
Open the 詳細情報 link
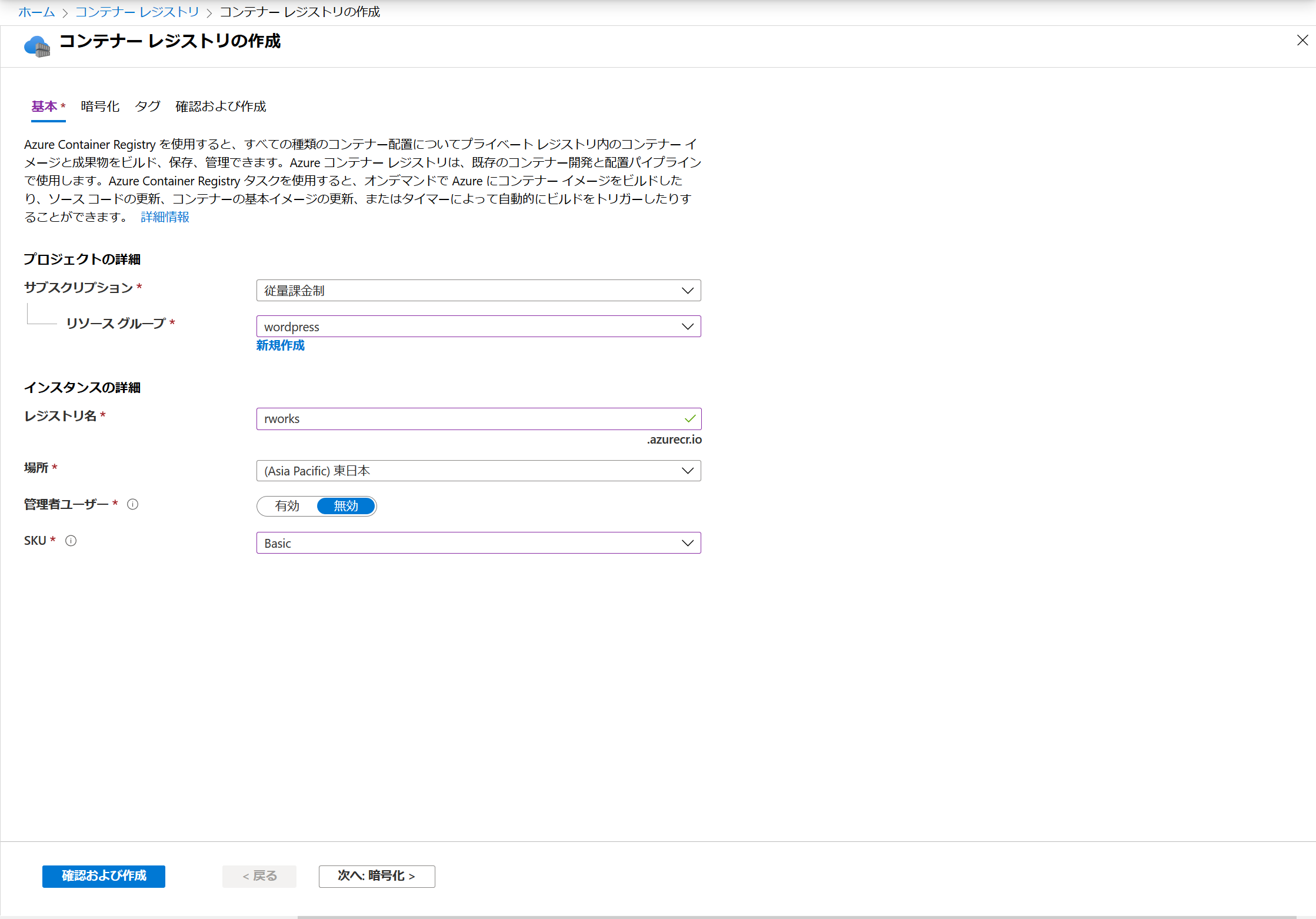[165, 217]
